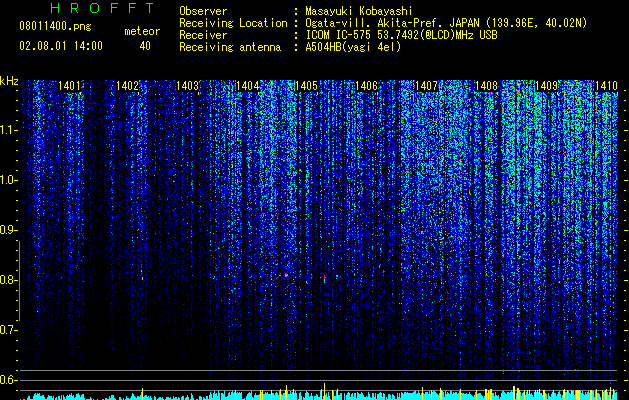Click the 1403 time marker
Viewport: 629px width, 400px height.
coord(187,86)
